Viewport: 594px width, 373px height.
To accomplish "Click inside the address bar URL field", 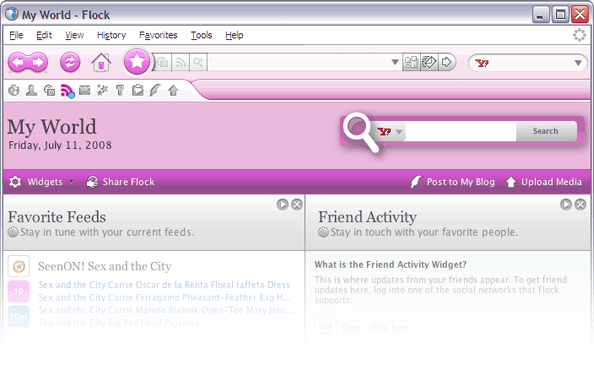I will (x=299, y=62).
